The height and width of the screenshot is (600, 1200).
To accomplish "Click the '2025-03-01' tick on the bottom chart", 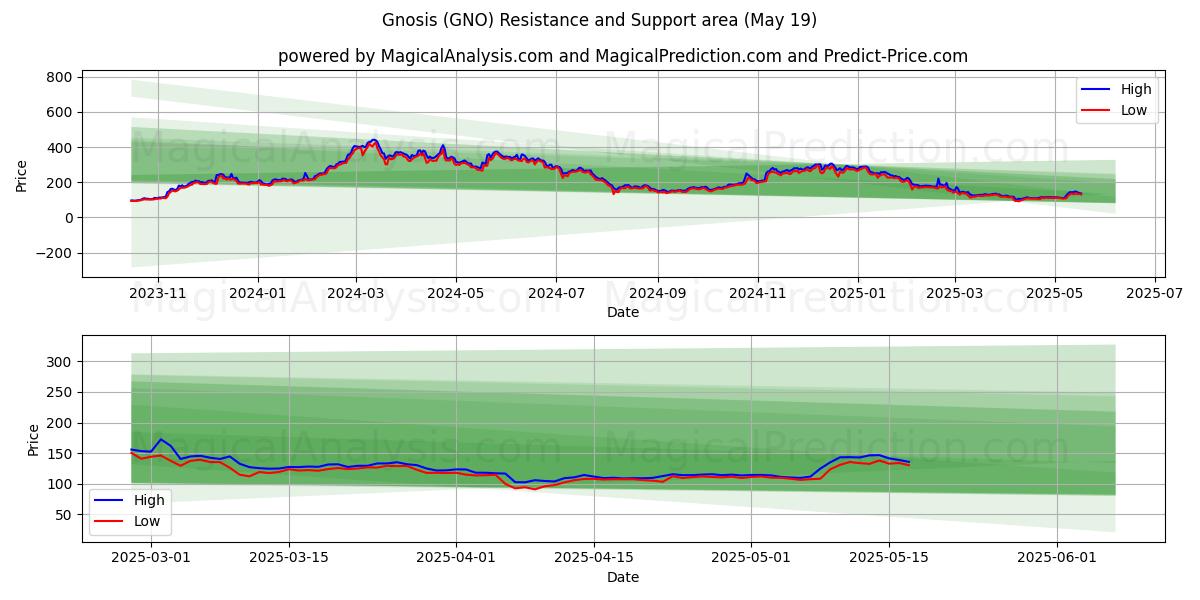I will (151, 559).
